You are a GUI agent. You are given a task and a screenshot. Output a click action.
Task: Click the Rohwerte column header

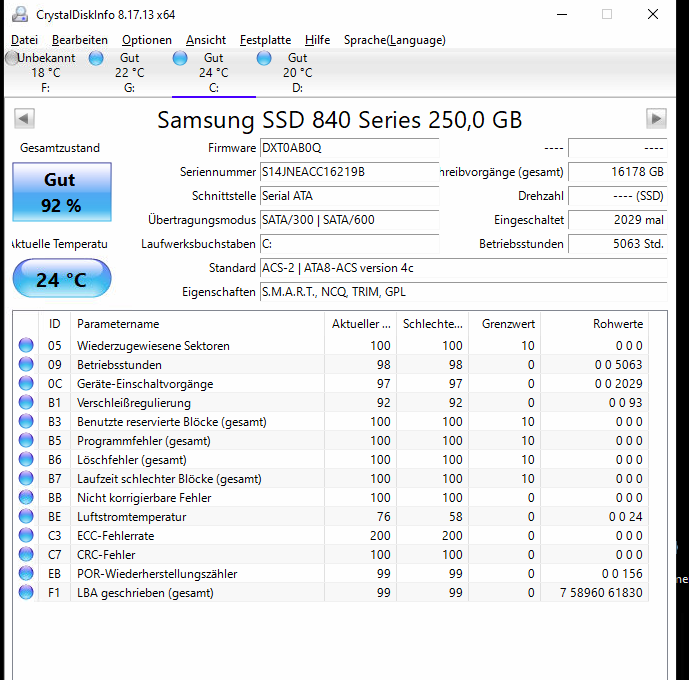coord(595,324)
